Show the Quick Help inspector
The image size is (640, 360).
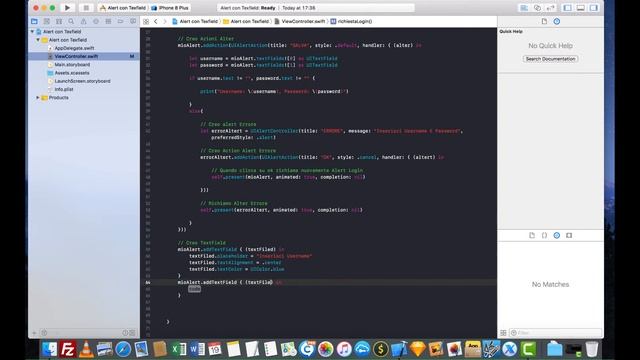tap(556, 21)
